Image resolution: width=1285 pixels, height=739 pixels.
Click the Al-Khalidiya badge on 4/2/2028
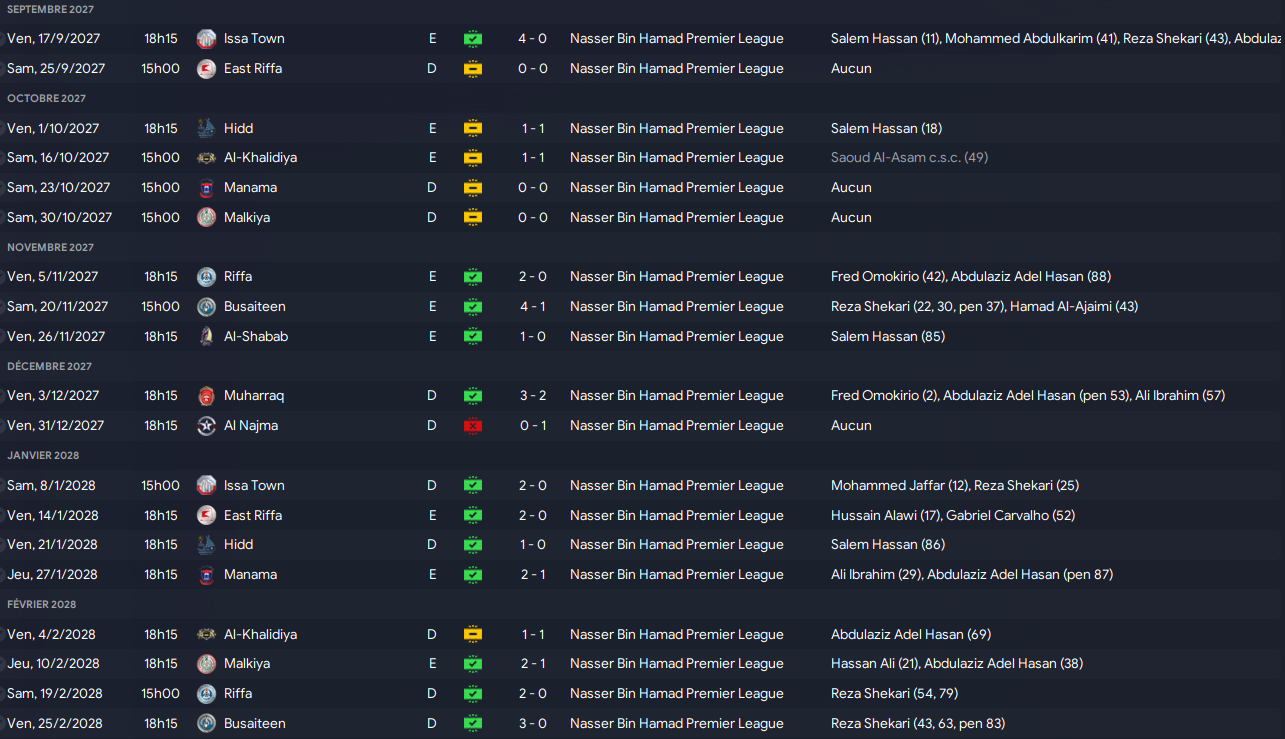(206, 635)
